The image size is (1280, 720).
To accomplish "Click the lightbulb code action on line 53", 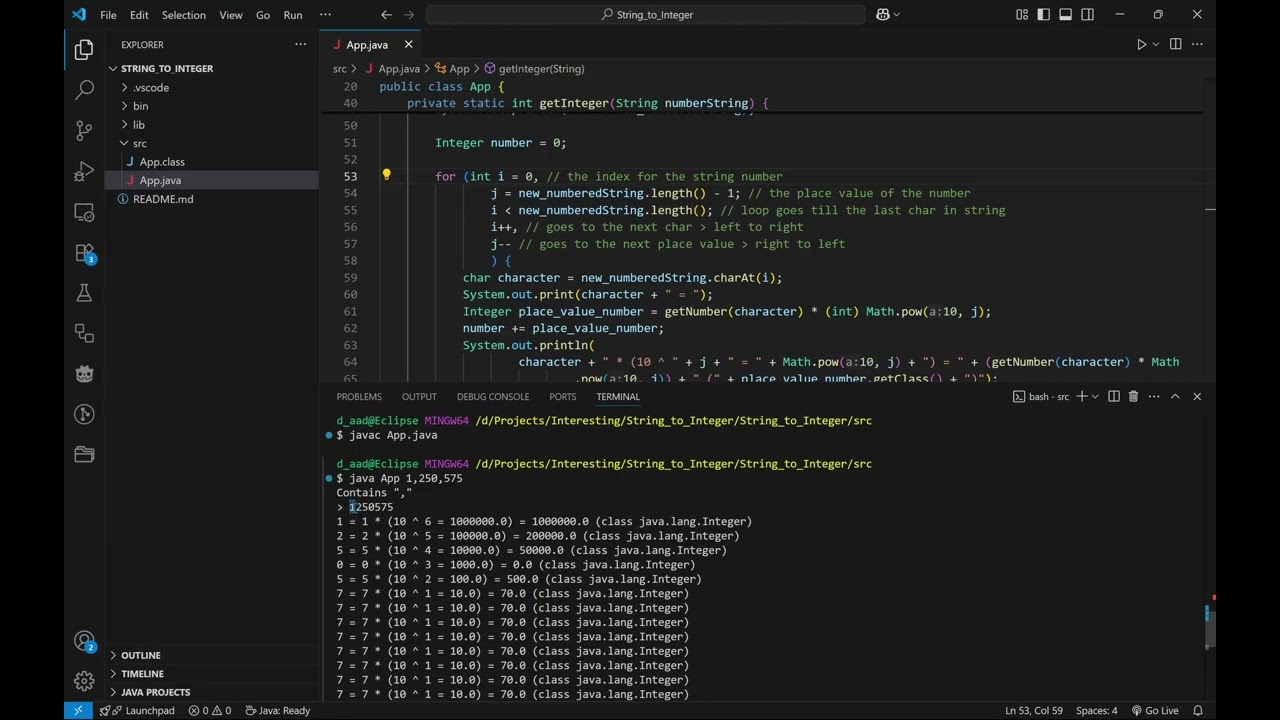I will 386,175.
